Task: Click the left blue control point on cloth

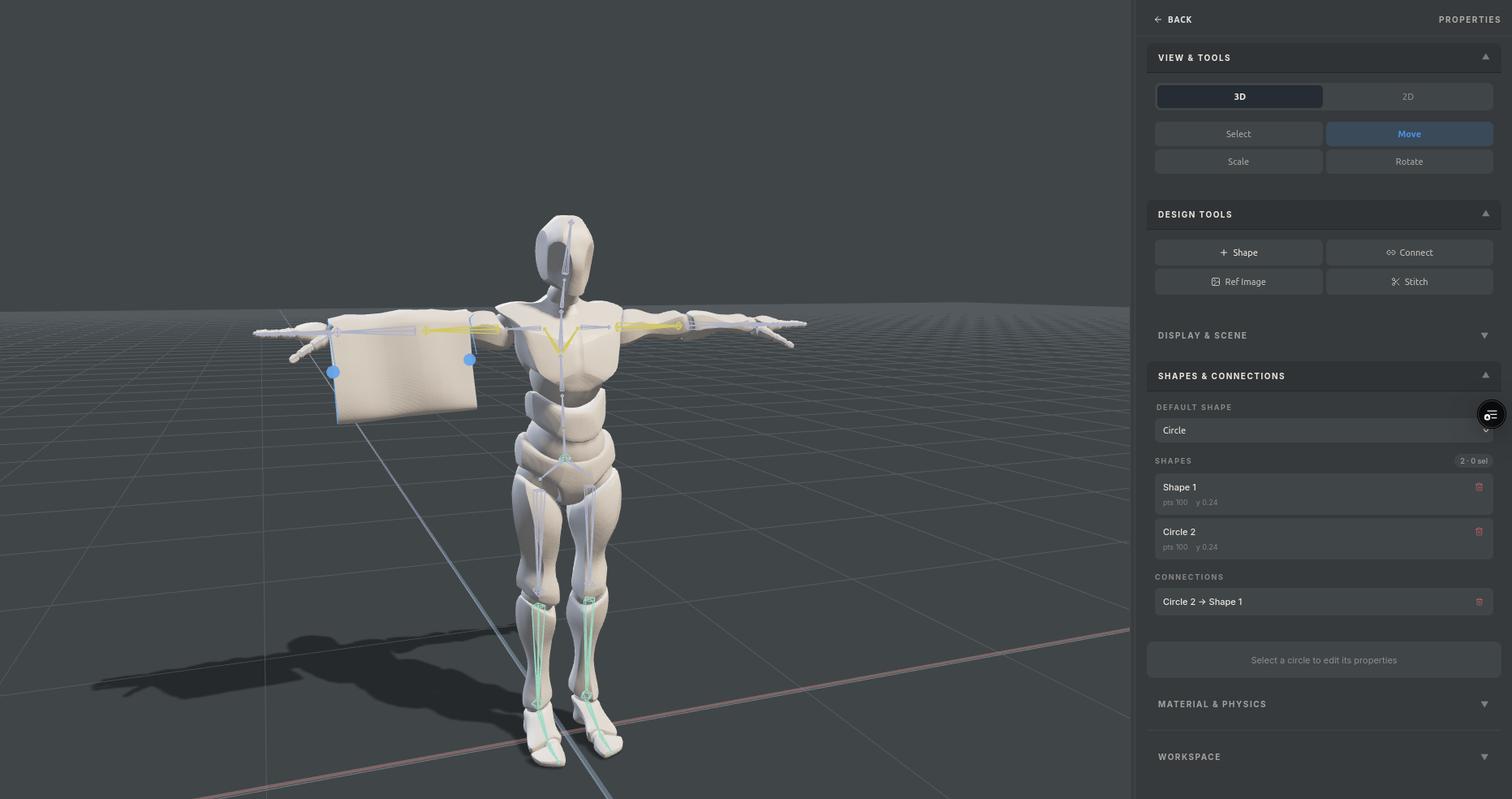Action: 333,372
